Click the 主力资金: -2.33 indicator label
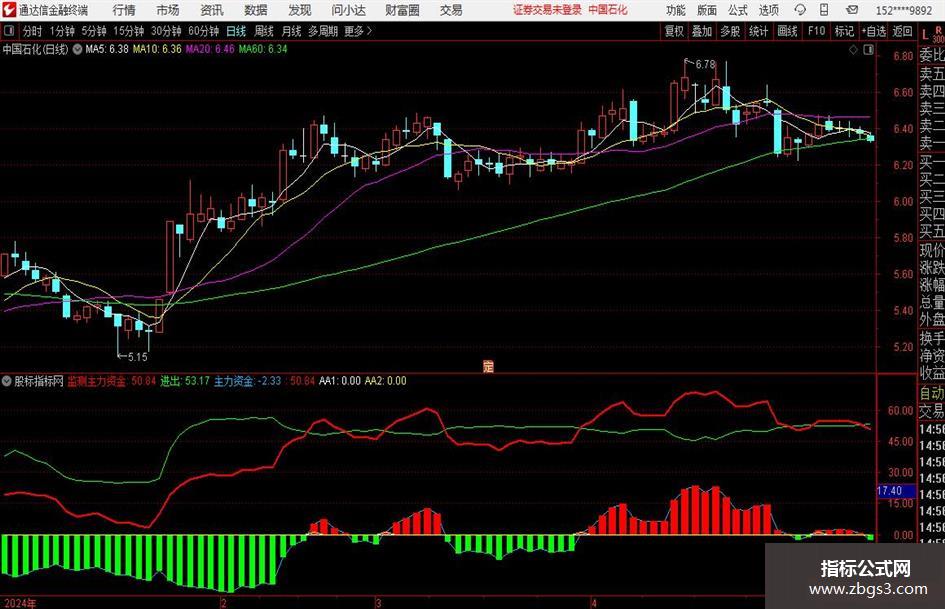 247,381
